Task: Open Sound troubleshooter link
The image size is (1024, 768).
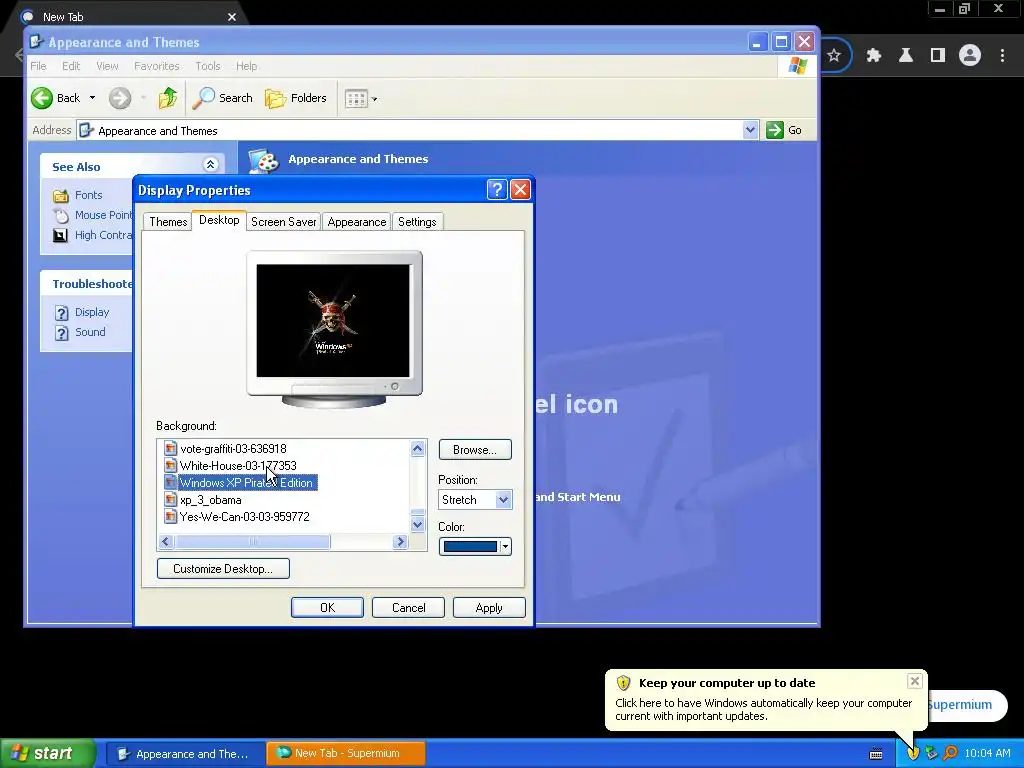Action: pyautogui.click(x=90, y=332)
